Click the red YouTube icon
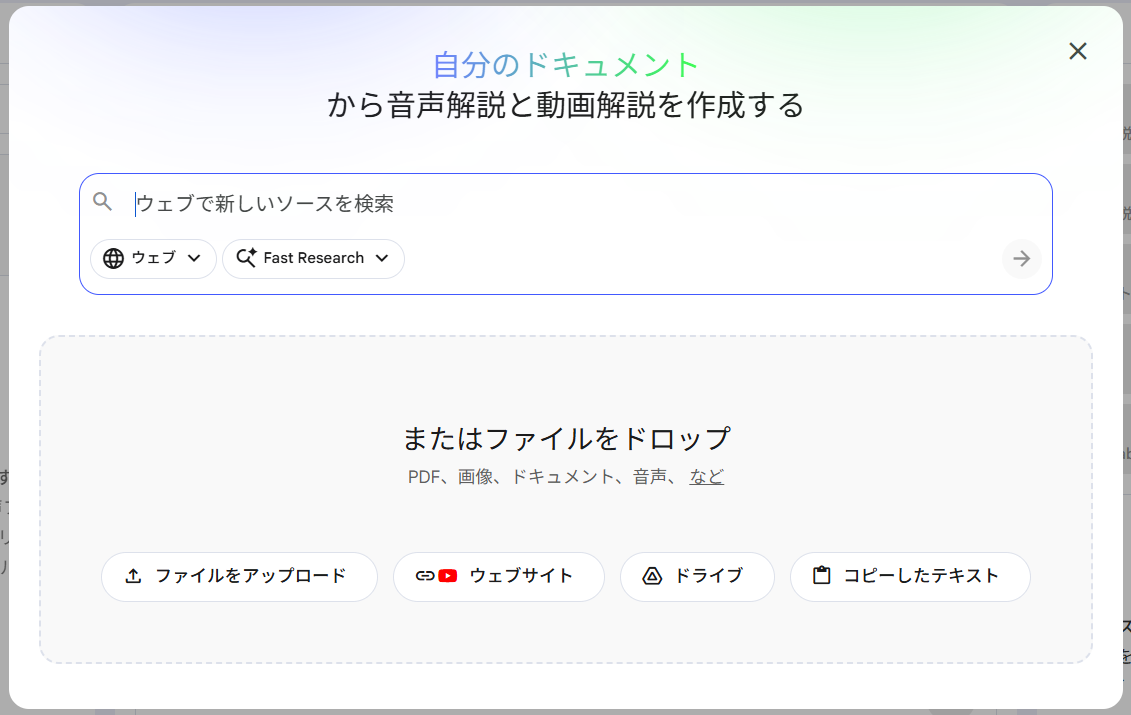Image resolution: width=1131 pixels, height=715 pixels. click(447, 576)
